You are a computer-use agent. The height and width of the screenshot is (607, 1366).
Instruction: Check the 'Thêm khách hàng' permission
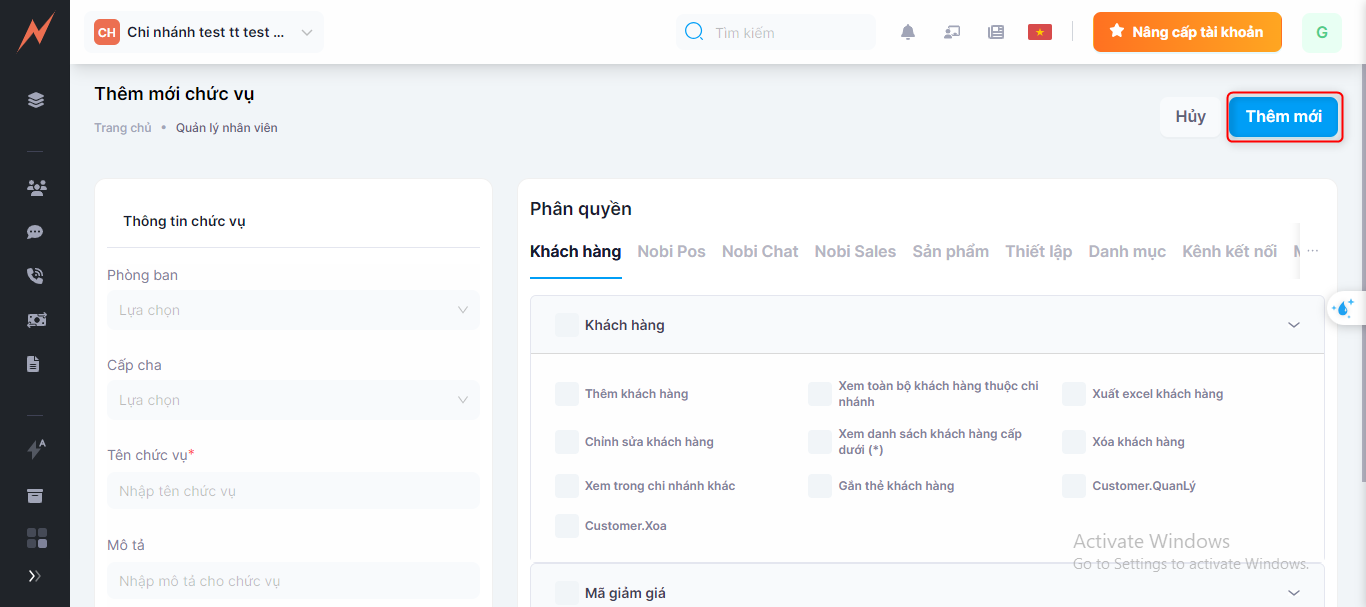[x=567, y=394]
